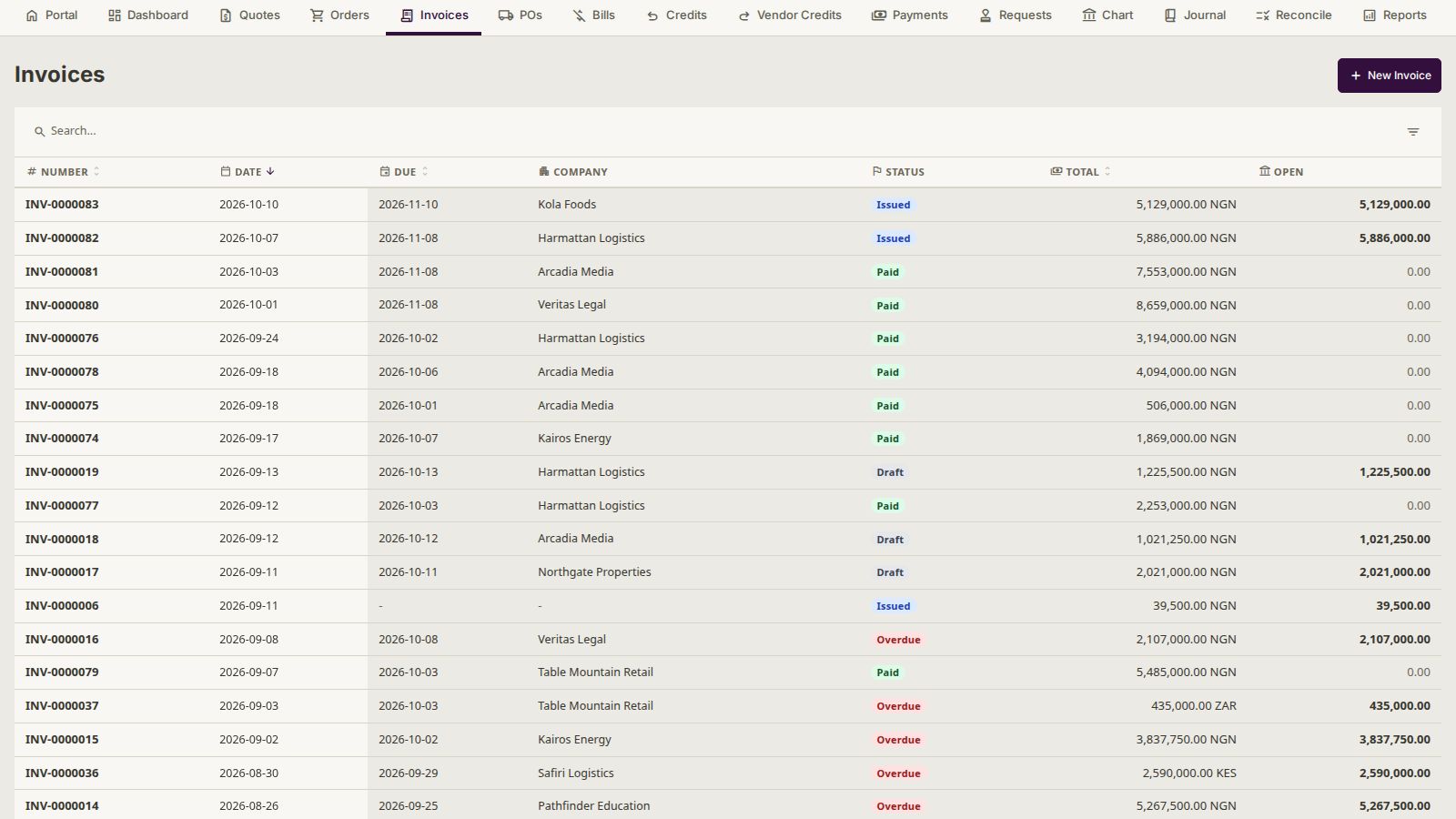
Task: Click Safiri Logistics company cell
Action: click(x=575, y=773)
